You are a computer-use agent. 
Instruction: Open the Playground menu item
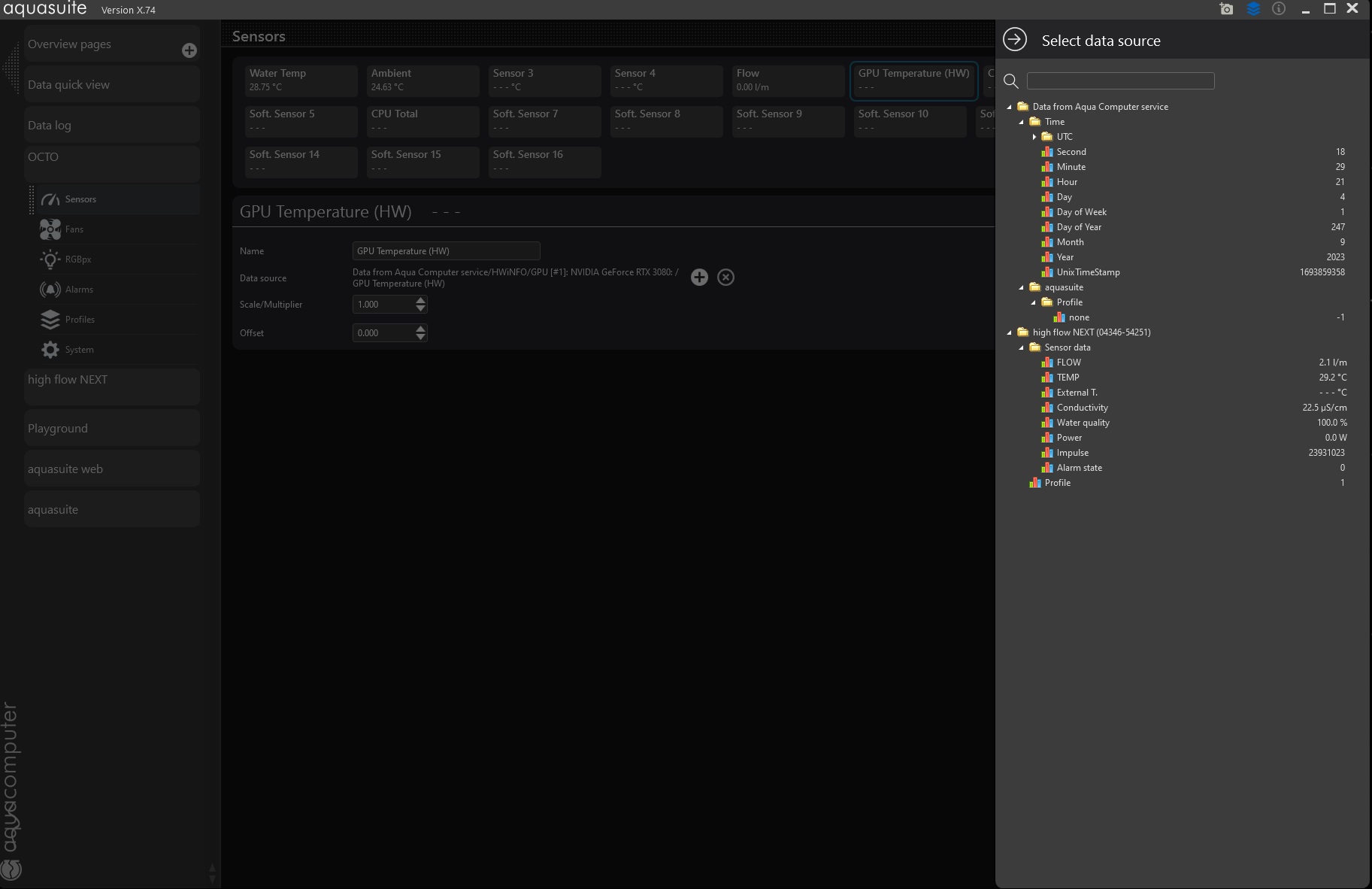(58, 429)
